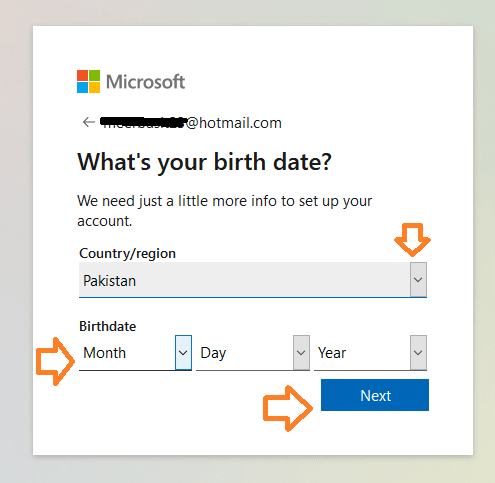495x483 pixels.
Task: Open the Month selection field
Action: (135, 353)
